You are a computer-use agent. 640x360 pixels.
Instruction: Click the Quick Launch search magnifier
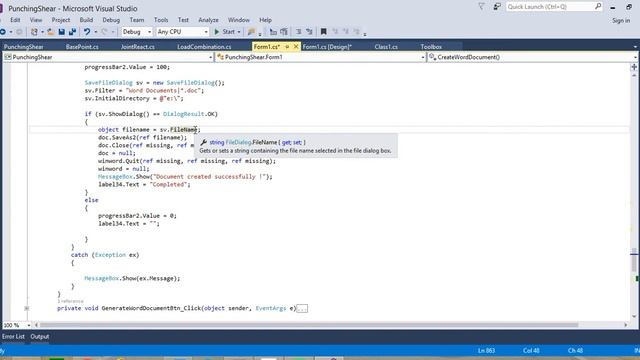point(598,6)
